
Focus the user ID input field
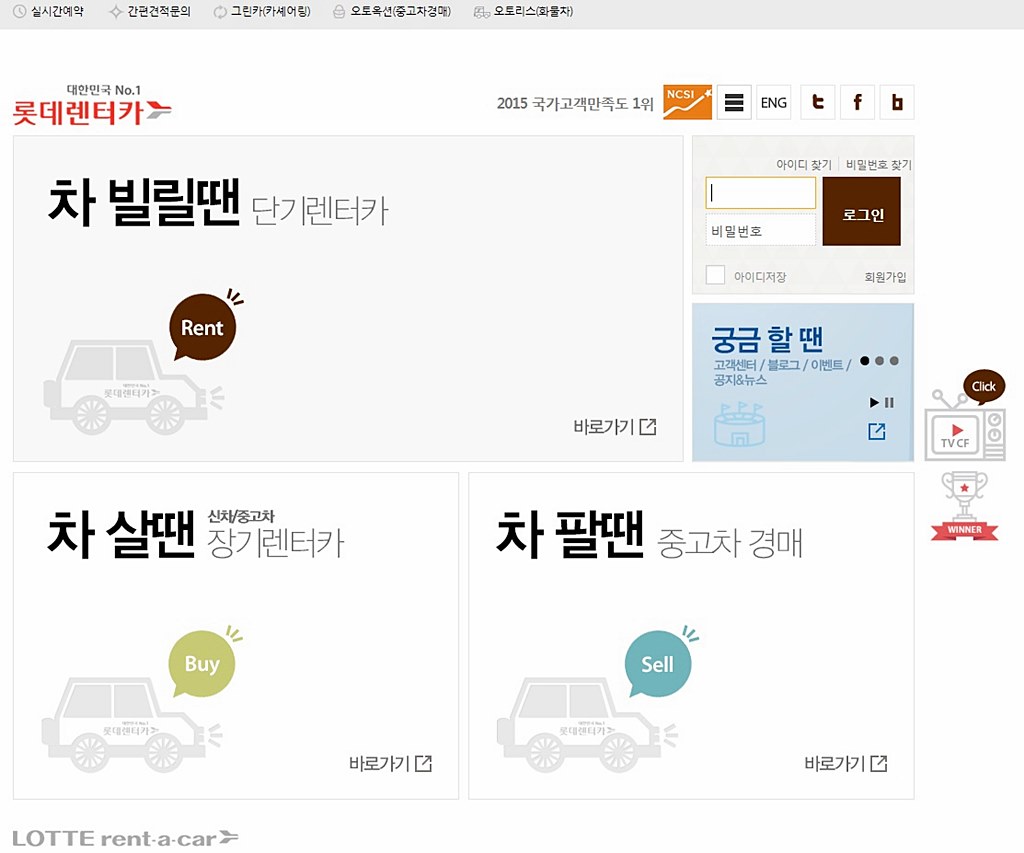761,193
